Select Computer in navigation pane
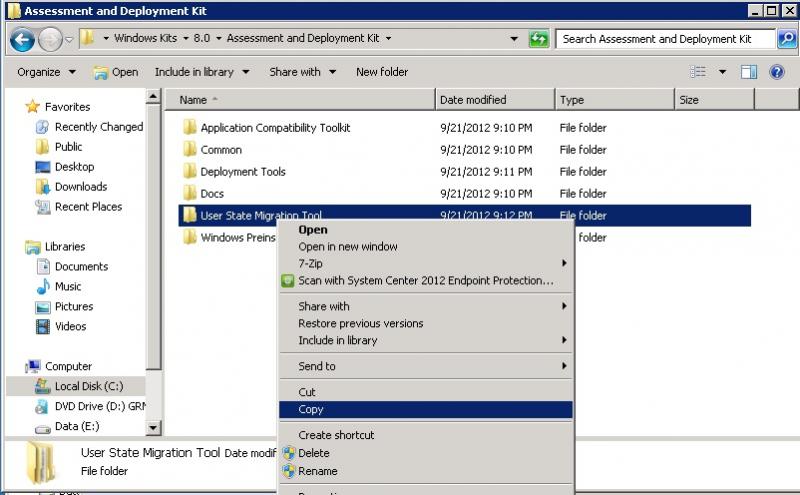 (x=68, y=366)
